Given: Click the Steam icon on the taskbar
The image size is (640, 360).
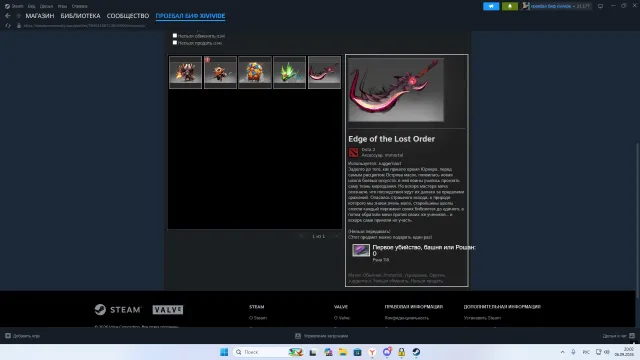Looking at the screenshot, I should [416, 352].
